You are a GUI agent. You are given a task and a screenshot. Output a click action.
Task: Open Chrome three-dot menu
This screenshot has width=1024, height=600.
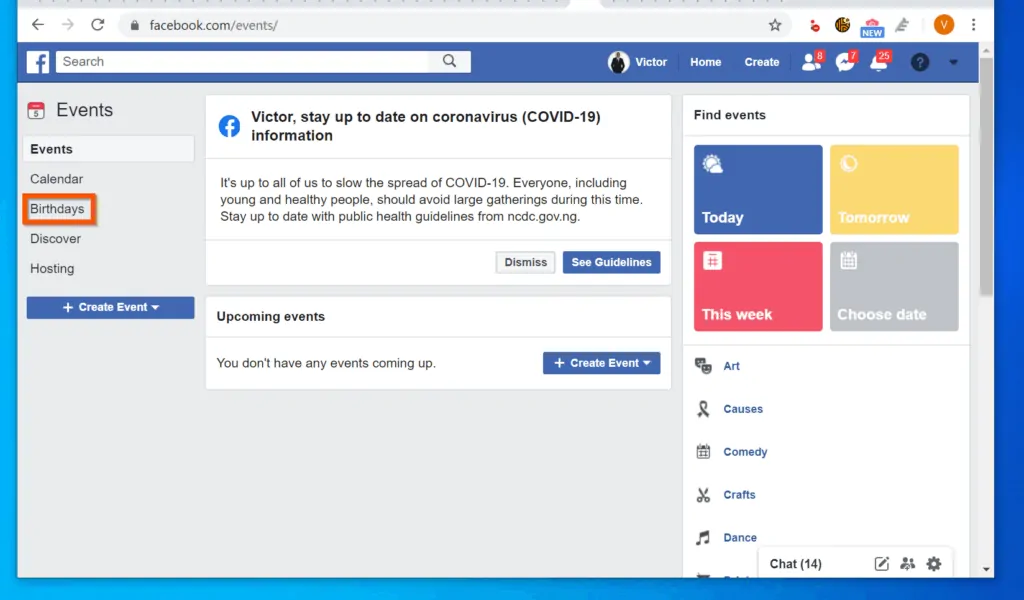click(x=974, y=25)
